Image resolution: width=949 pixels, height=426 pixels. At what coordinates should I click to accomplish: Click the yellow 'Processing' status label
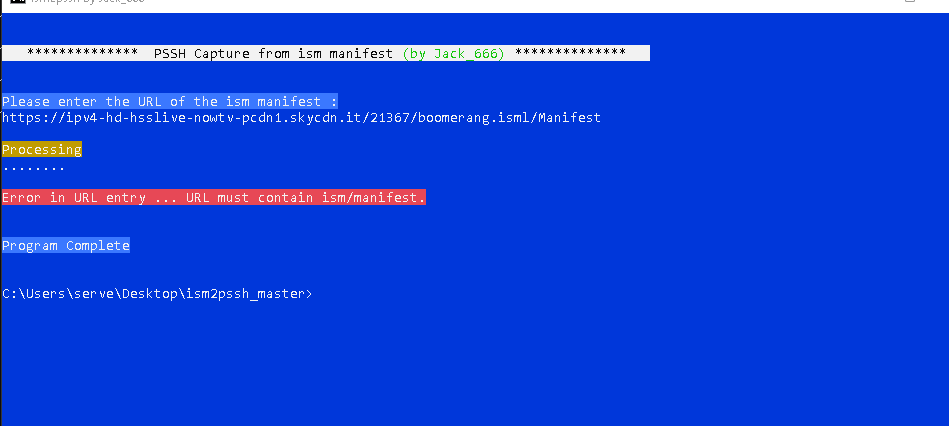(x=41, y=150)
